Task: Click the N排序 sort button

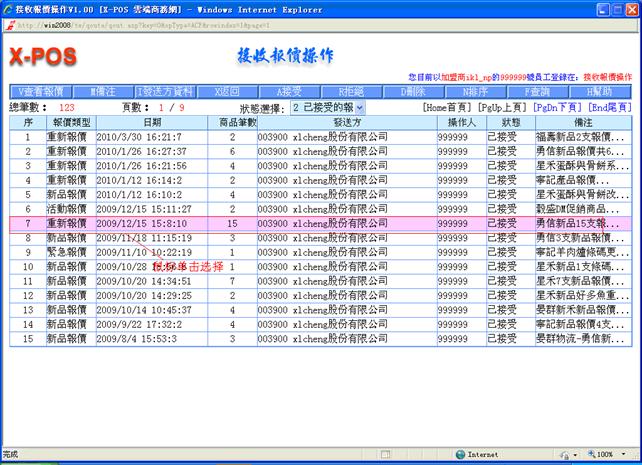Action: coord(476,91)
